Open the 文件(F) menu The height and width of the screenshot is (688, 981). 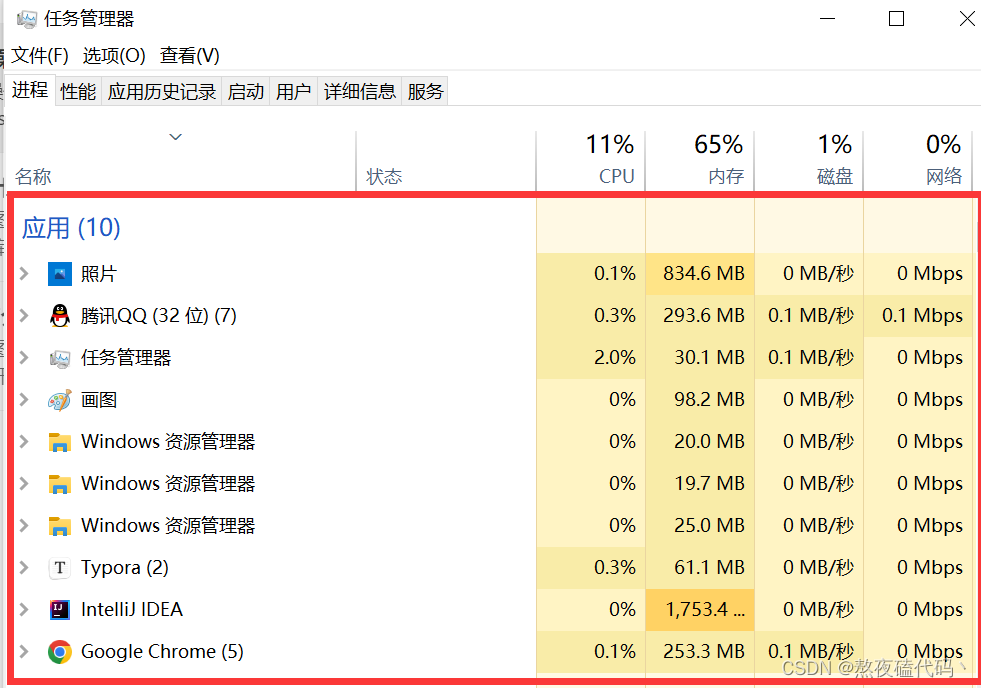(40, 56)
